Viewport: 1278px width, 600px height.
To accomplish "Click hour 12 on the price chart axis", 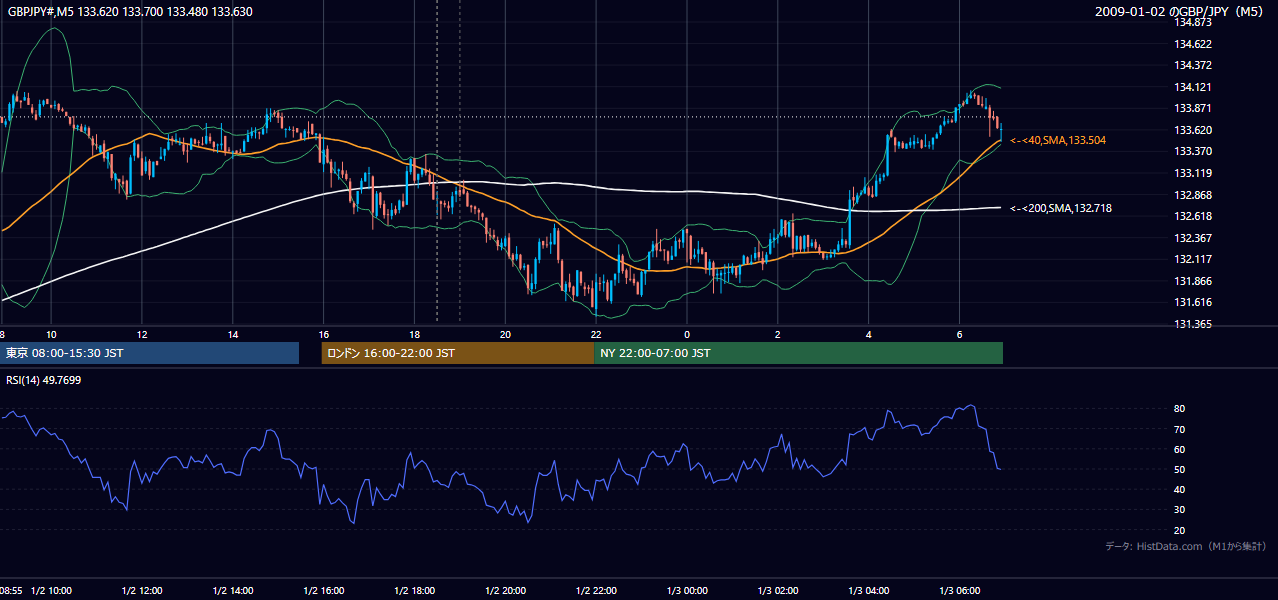I will click(142, 334).
